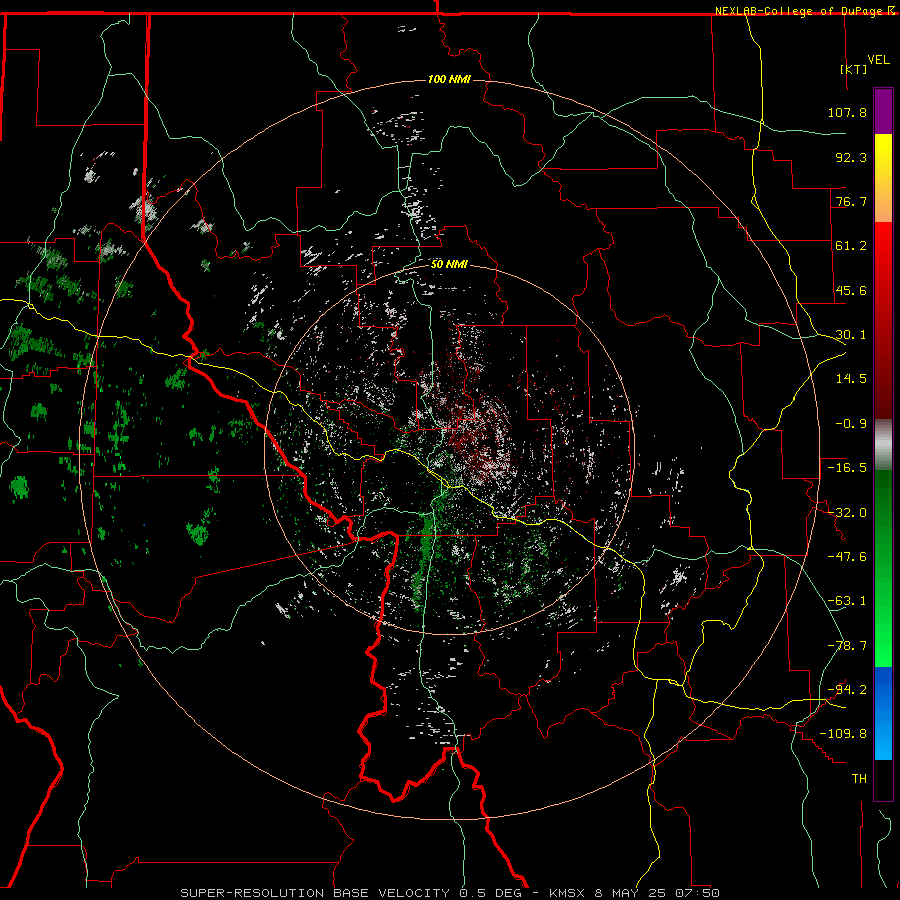
Task: Select the 107.8 legend value
Action: click(847, 112)
